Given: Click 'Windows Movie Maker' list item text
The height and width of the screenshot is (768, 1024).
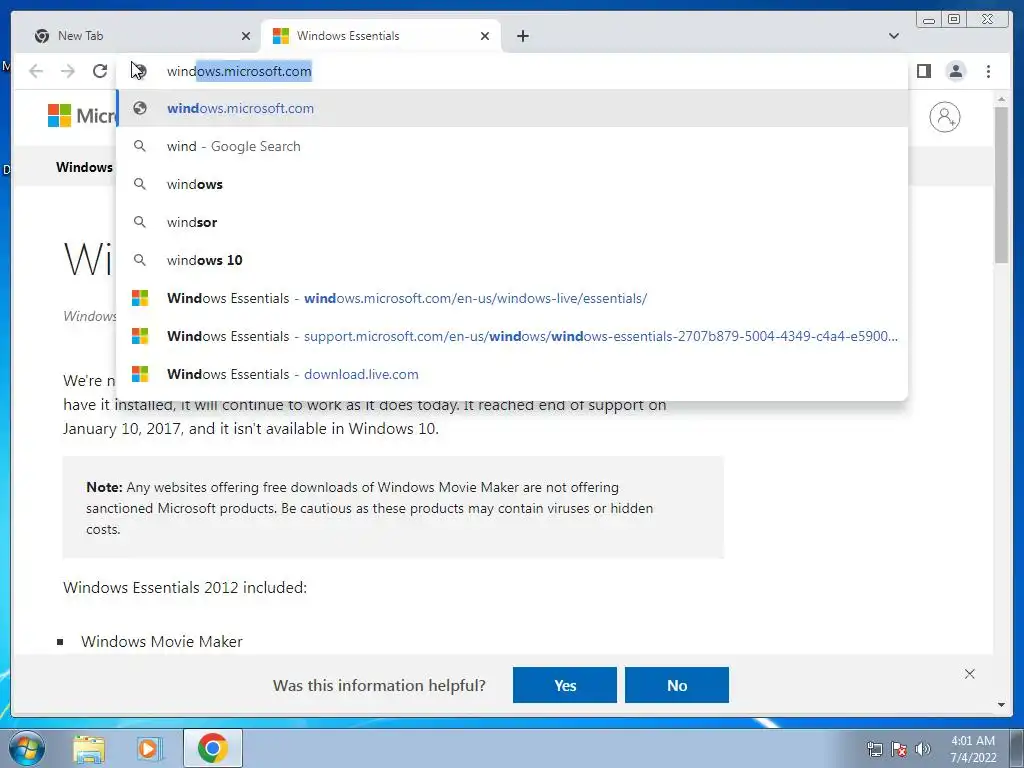Looking at the screenshot, I should [x=162, y=641].
